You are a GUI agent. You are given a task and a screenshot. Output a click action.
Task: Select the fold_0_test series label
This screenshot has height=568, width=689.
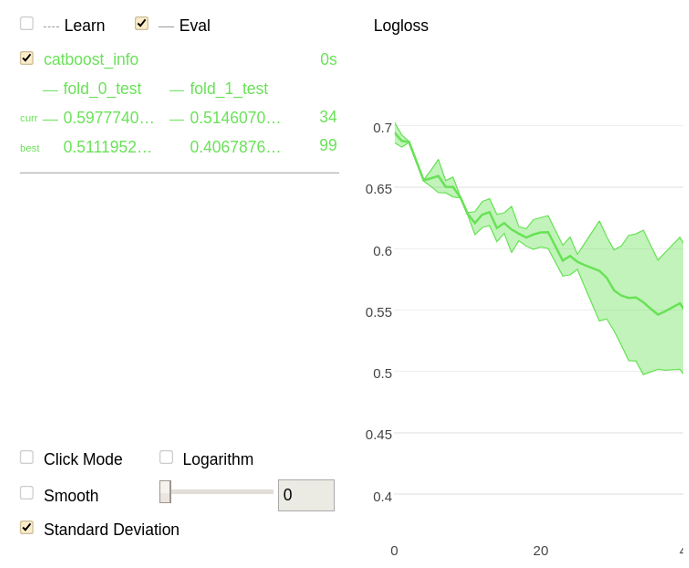click(102, 89)
